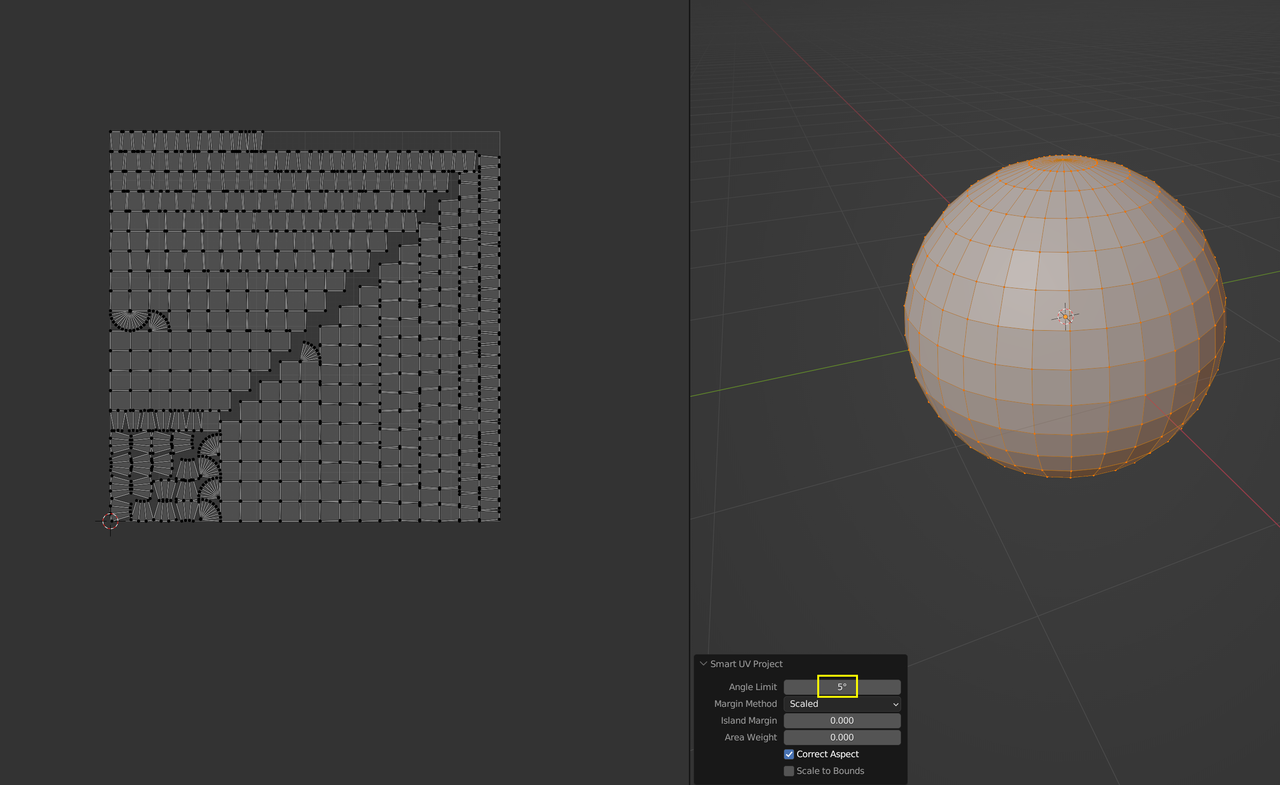Screen dimensions: 1280x785
Task: Enable the Scale to Bounds checkbox
Action: pyautogui.click(x=789, y=771)
